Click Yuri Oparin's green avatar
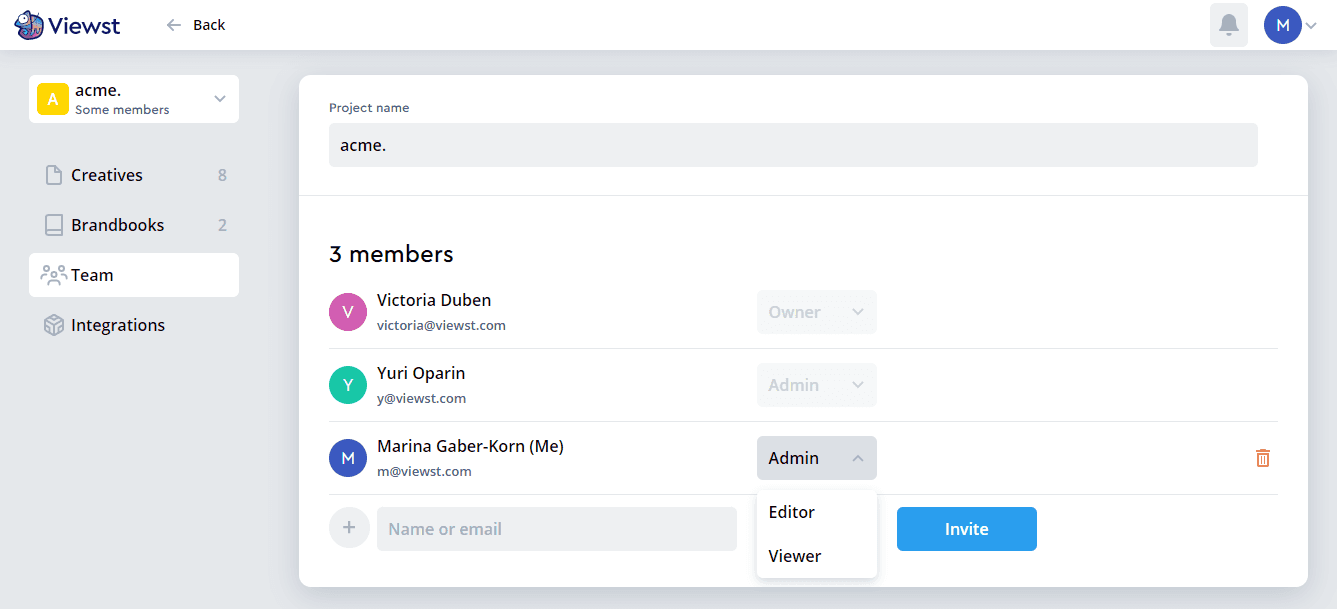Viewport: 1337px width, 609px height. point(347,384)
